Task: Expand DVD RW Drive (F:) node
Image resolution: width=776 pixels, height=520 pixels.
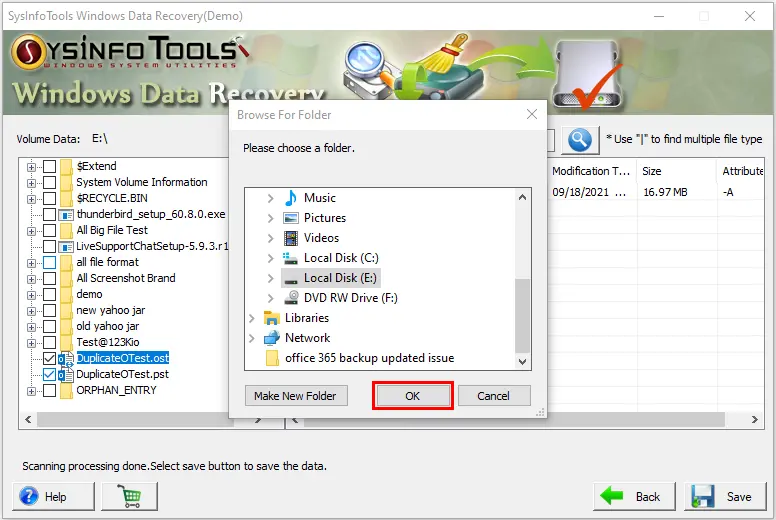Action: (x=270, y=298)
